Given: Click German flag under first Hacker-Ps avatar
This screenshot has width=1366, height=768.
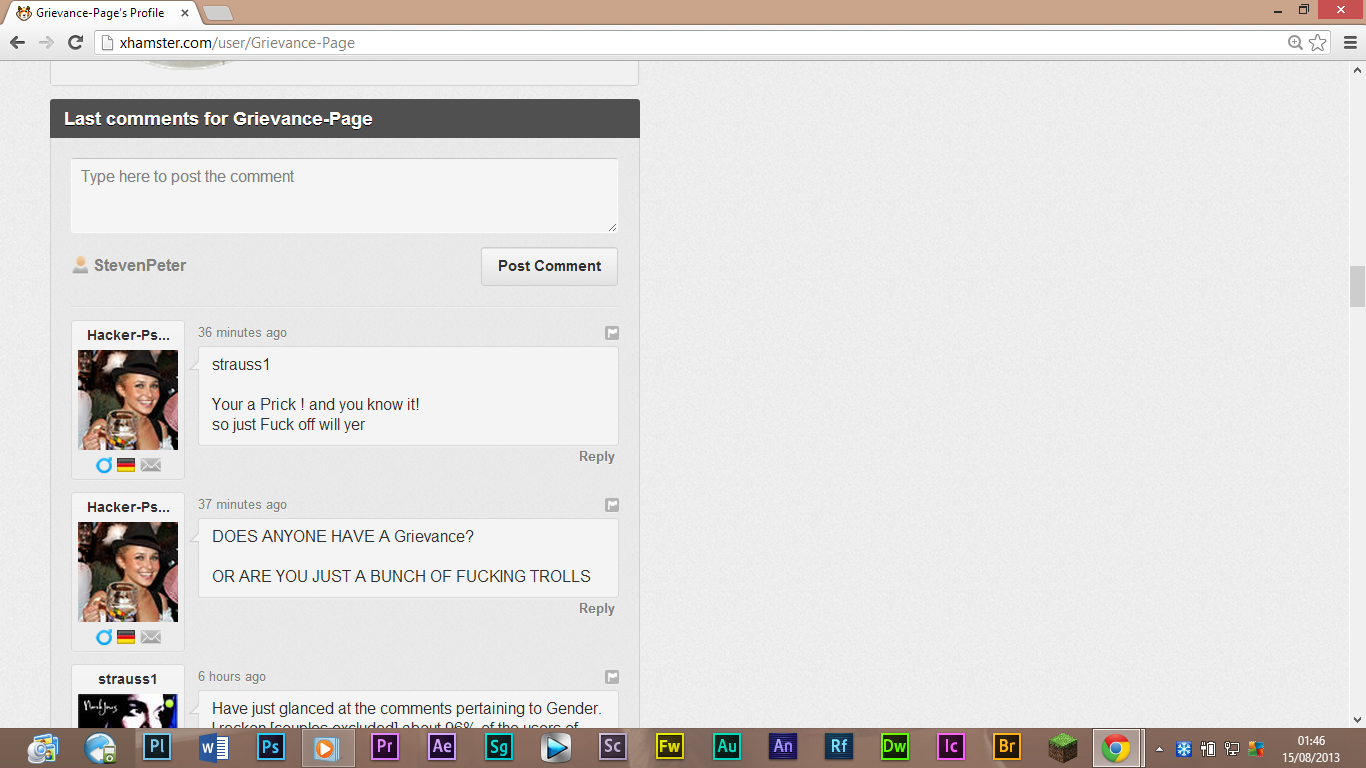Looking at the screenshot, I should [126, 465].
